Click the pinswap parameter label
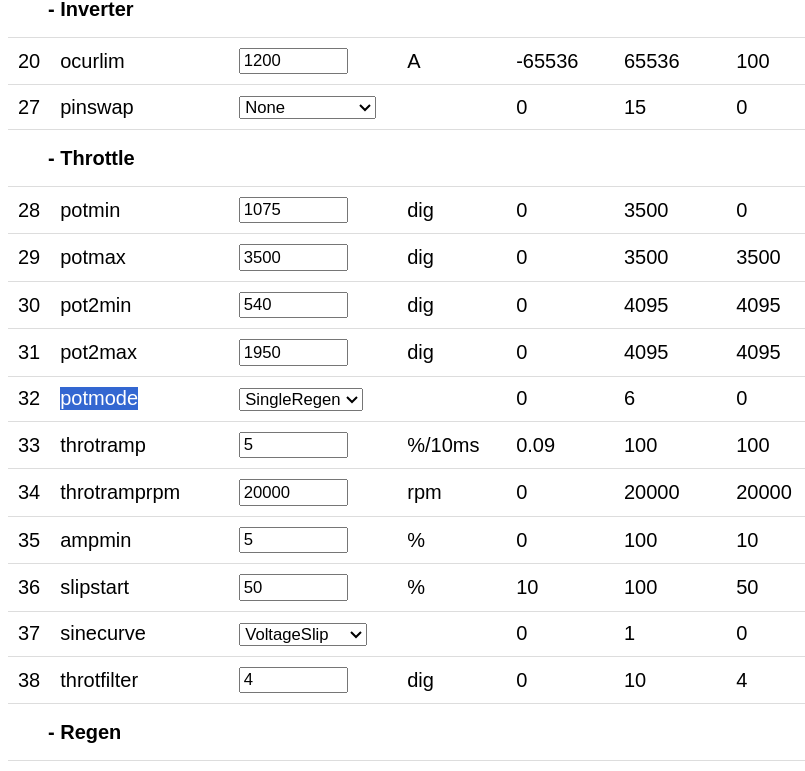805x771 pixels. [97, 107]
